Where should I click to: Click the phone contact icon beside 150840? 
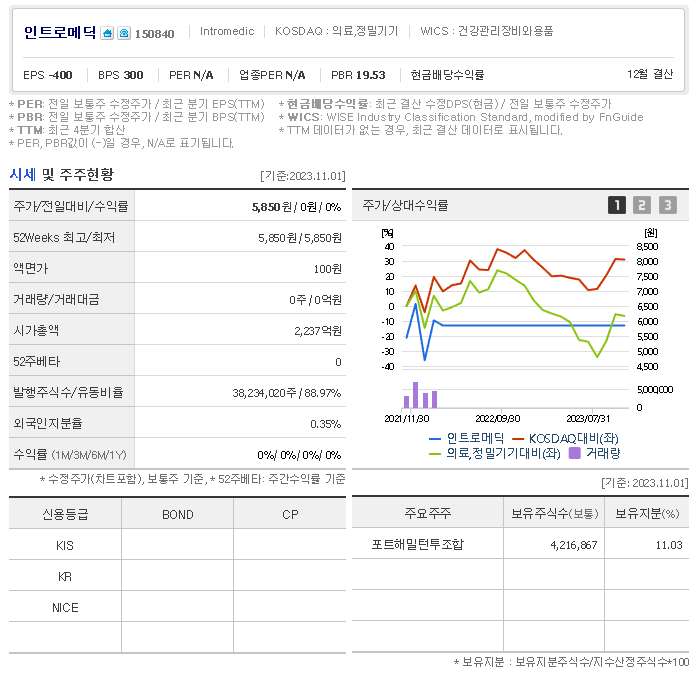coord(124,33)
